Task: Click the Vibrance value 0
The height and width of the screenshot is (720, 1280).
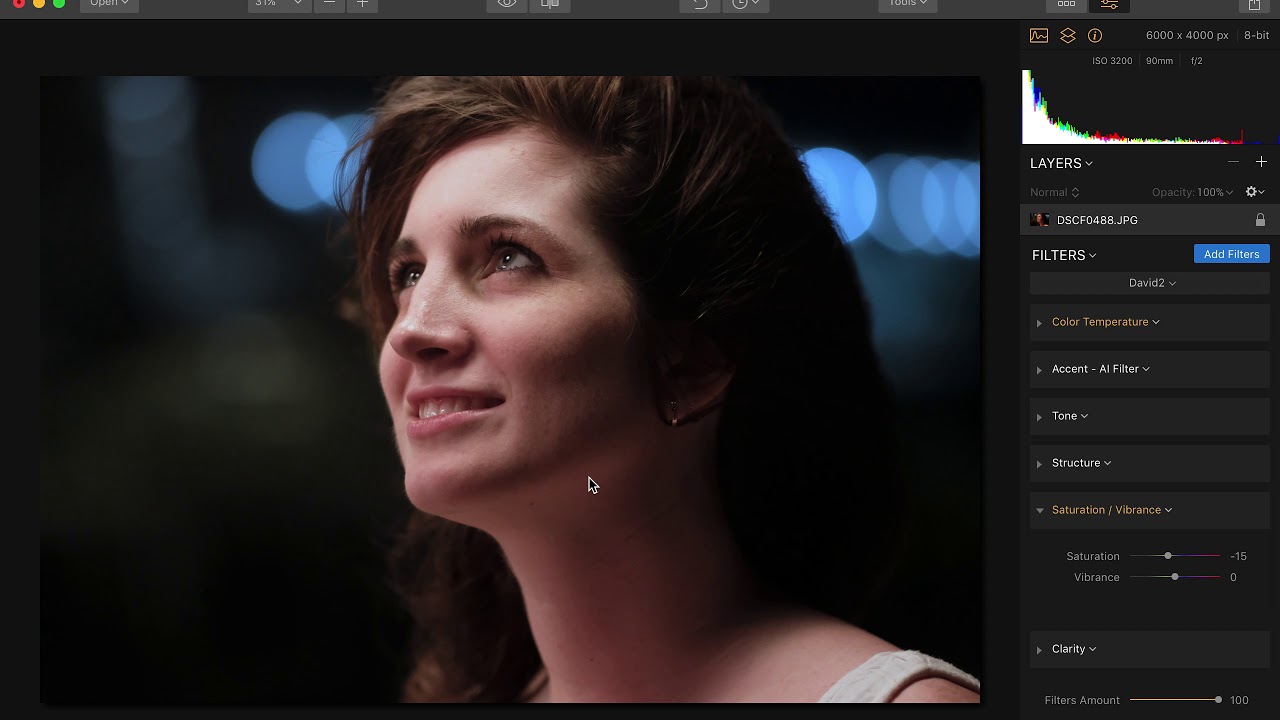Action: [x=1233, y=577]
